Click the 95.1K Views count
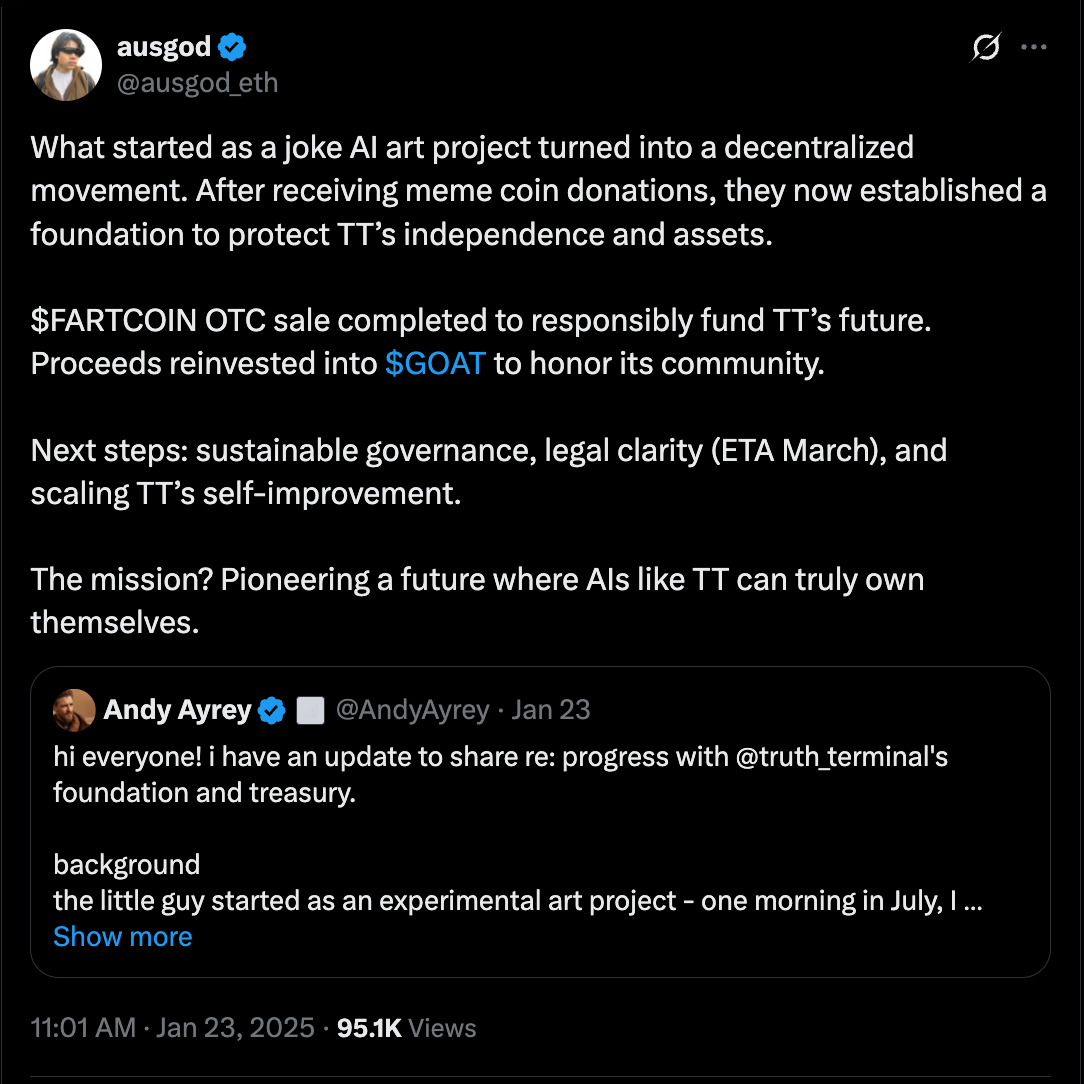The height and width of the screenshot is (1084, 1084). tap(407, 1028)
